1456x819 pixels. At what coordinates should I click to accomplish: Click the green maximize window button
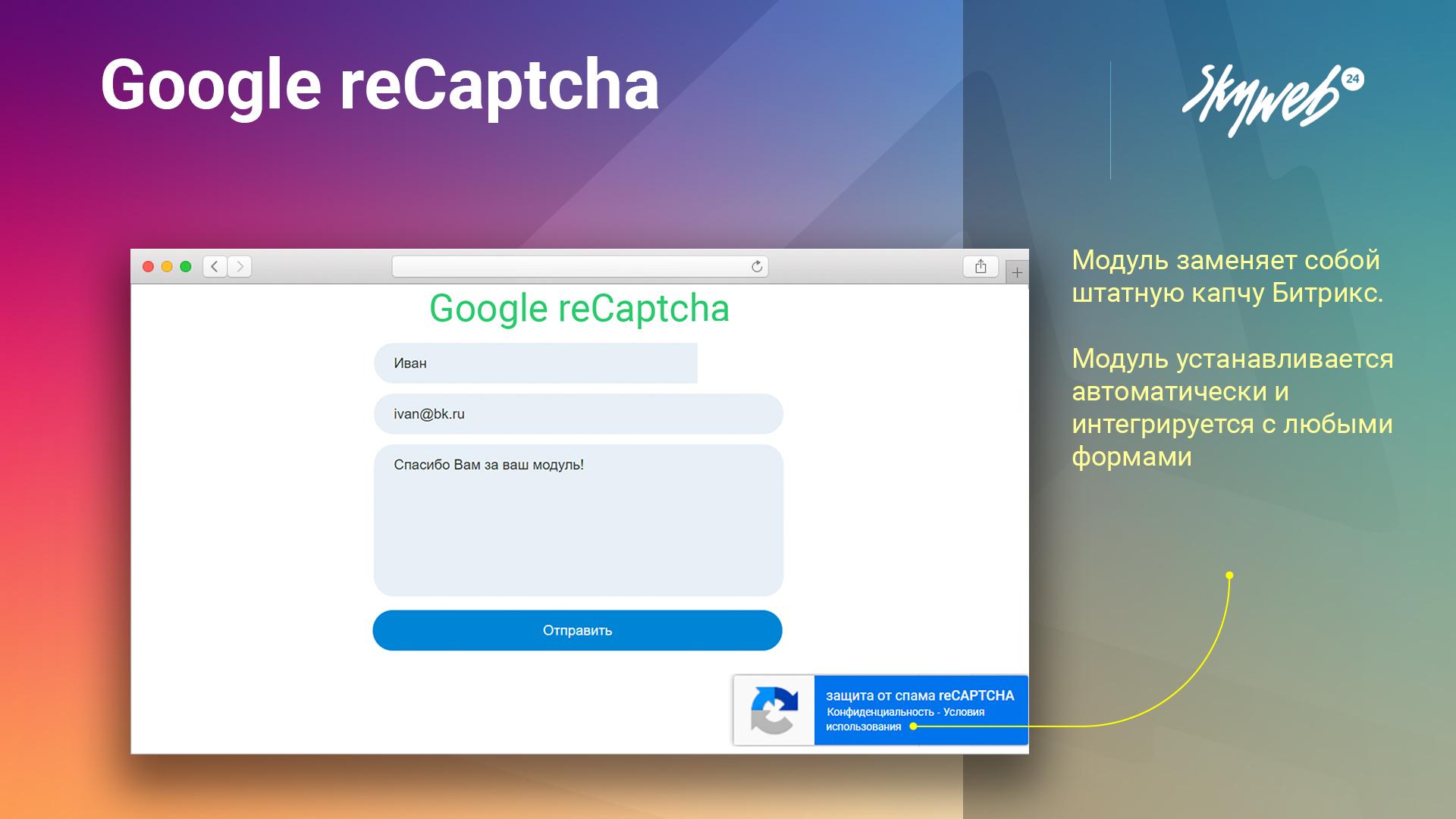click(x=186, y=266)
